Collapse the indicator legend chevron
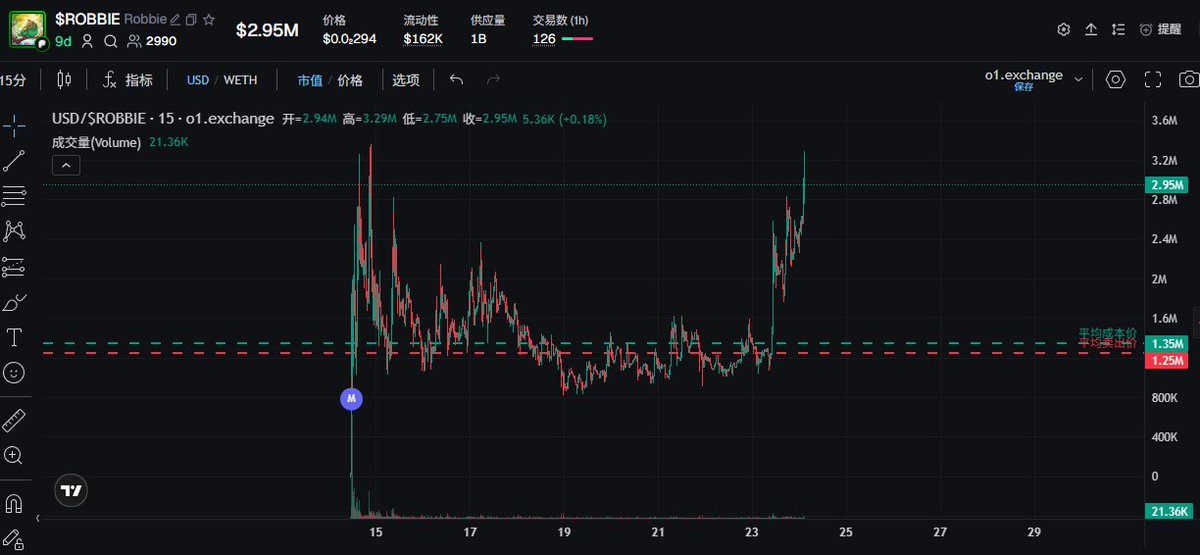Viewport: 1200px width, 555px height. click(x=64, y=165)
